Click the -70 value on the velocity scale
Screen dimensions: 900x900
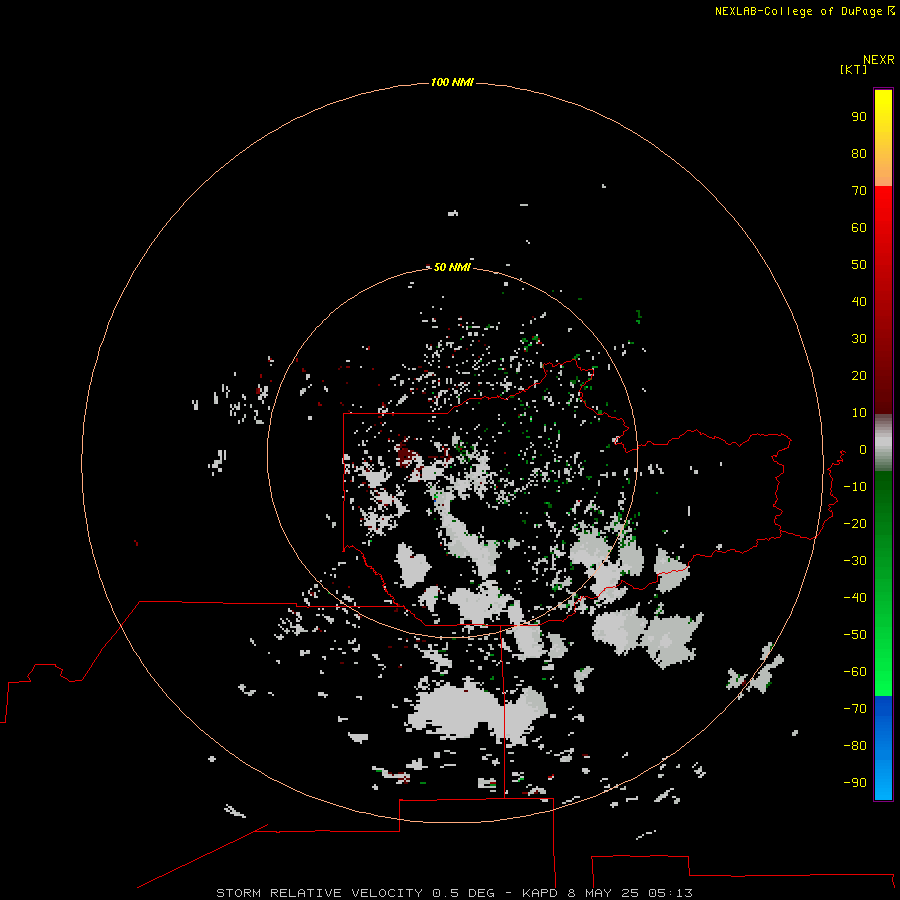pos(855,709)
